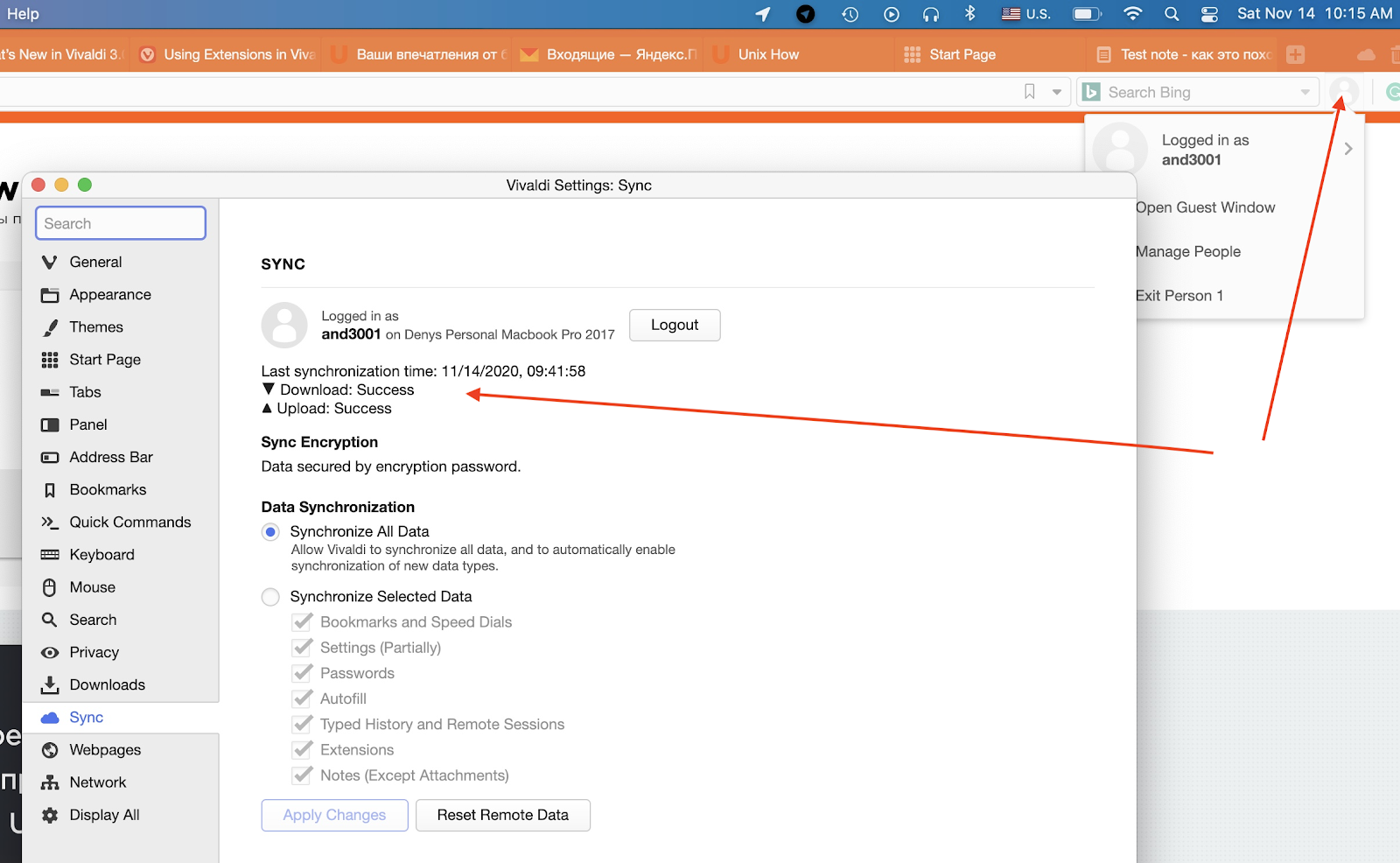Click the Apply Changes button

pyautogui.click(x=334, y=815)
